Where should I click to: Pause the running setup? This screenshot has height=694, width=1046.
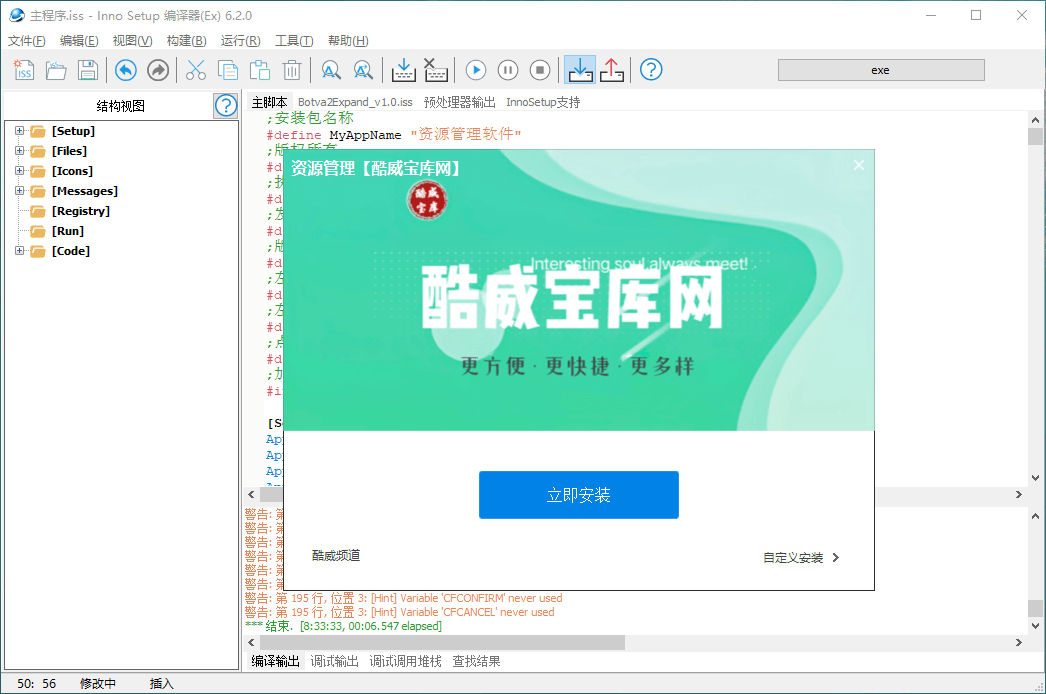[508, 70]
